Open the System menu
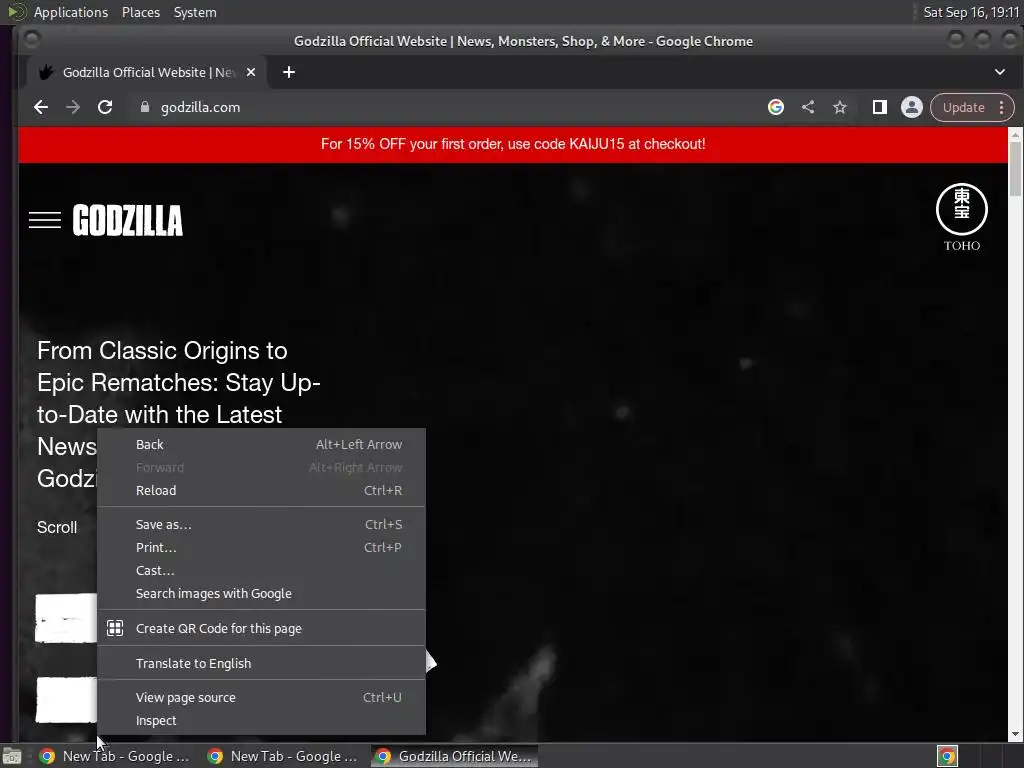 click(195, 12)
